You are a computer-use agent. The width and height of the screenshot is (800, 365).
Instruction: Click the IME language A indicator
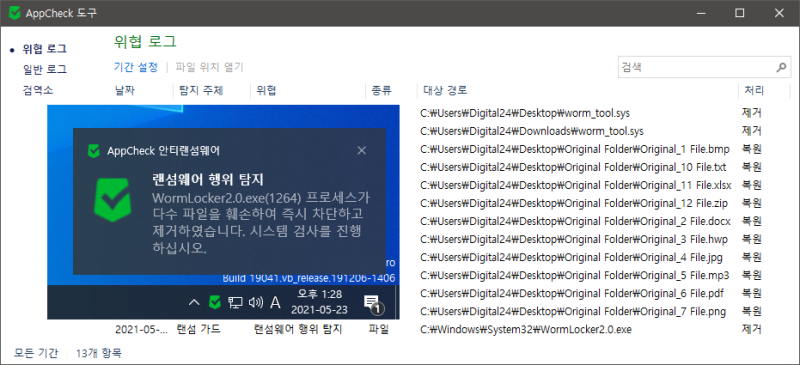[275, 302]
